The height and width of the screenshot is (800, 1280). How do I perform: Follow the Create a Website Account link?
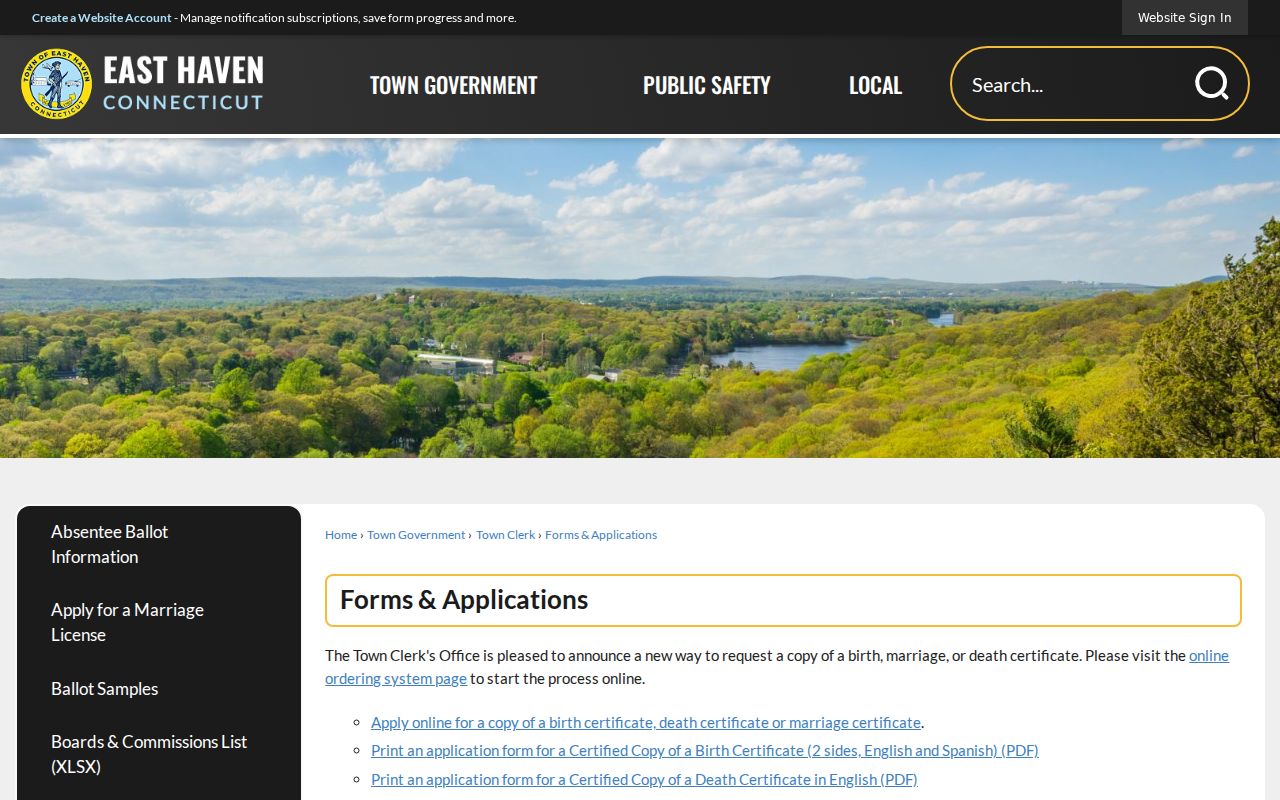102,18
